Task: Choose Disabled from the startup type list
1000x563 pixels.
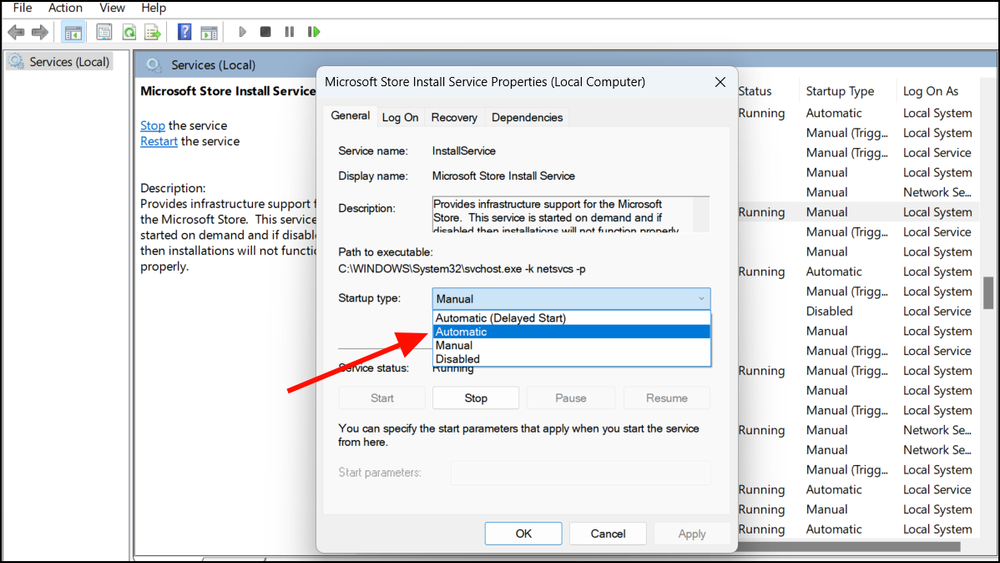Action: click(x=571, y=358)
